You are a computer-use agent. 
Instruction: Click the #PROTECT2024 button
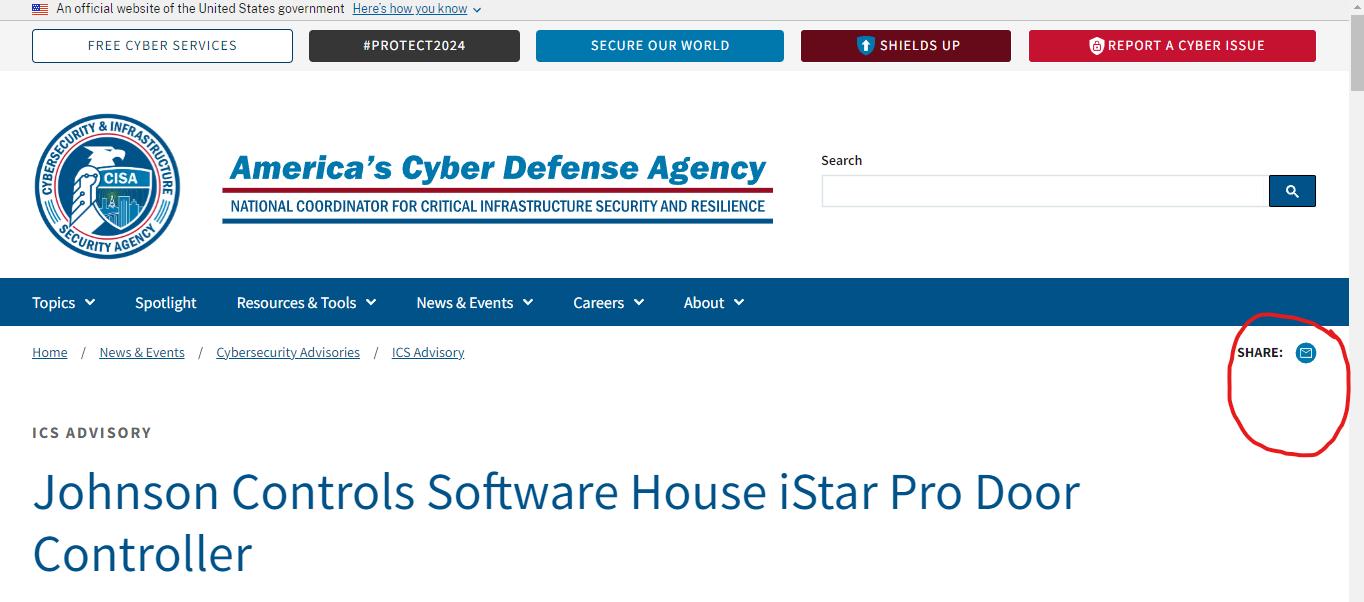pyautogui.click(x=414, y=45)
